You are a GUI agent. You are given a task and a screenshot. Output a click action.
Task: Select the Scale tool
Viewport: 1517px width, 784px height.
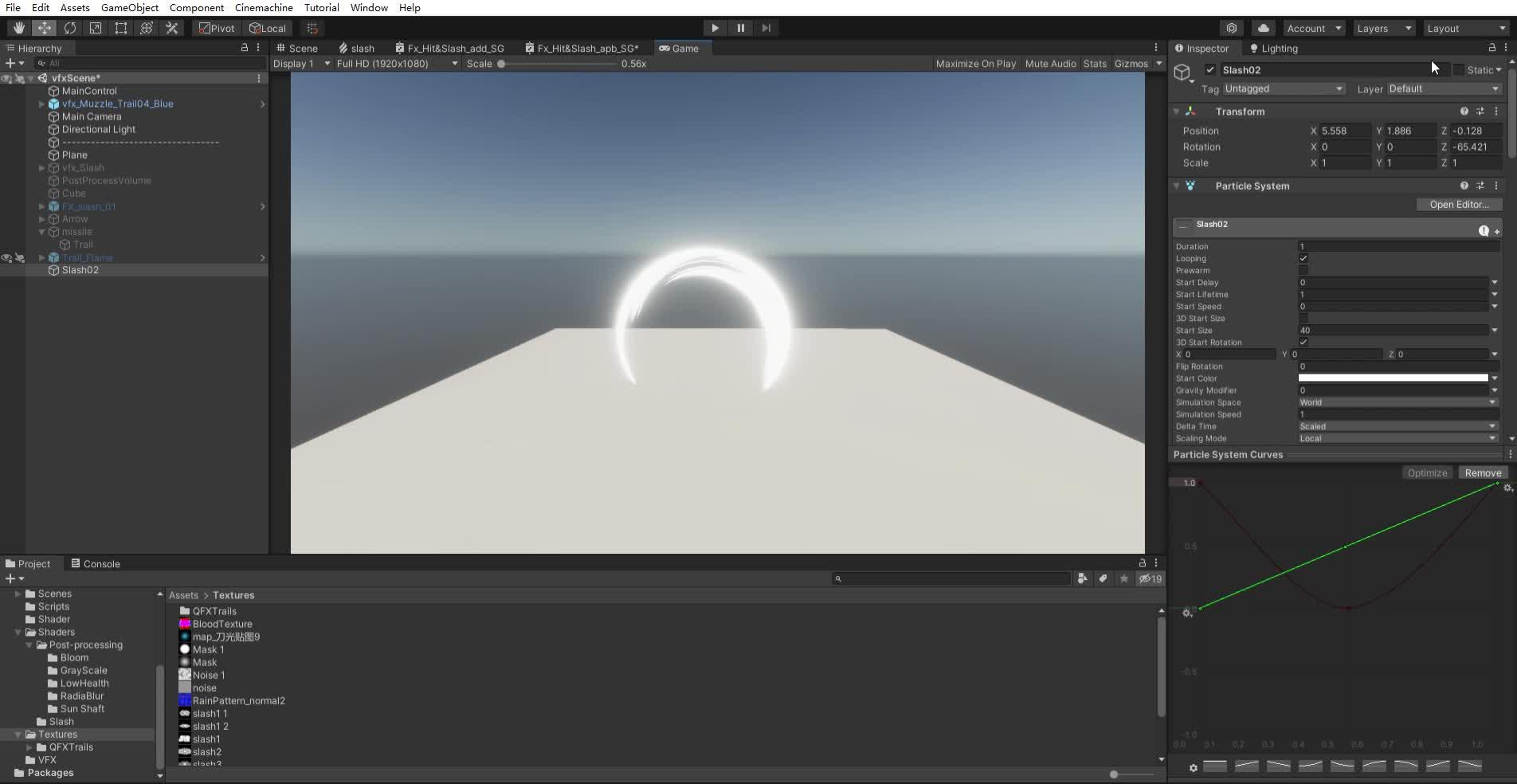96,28
